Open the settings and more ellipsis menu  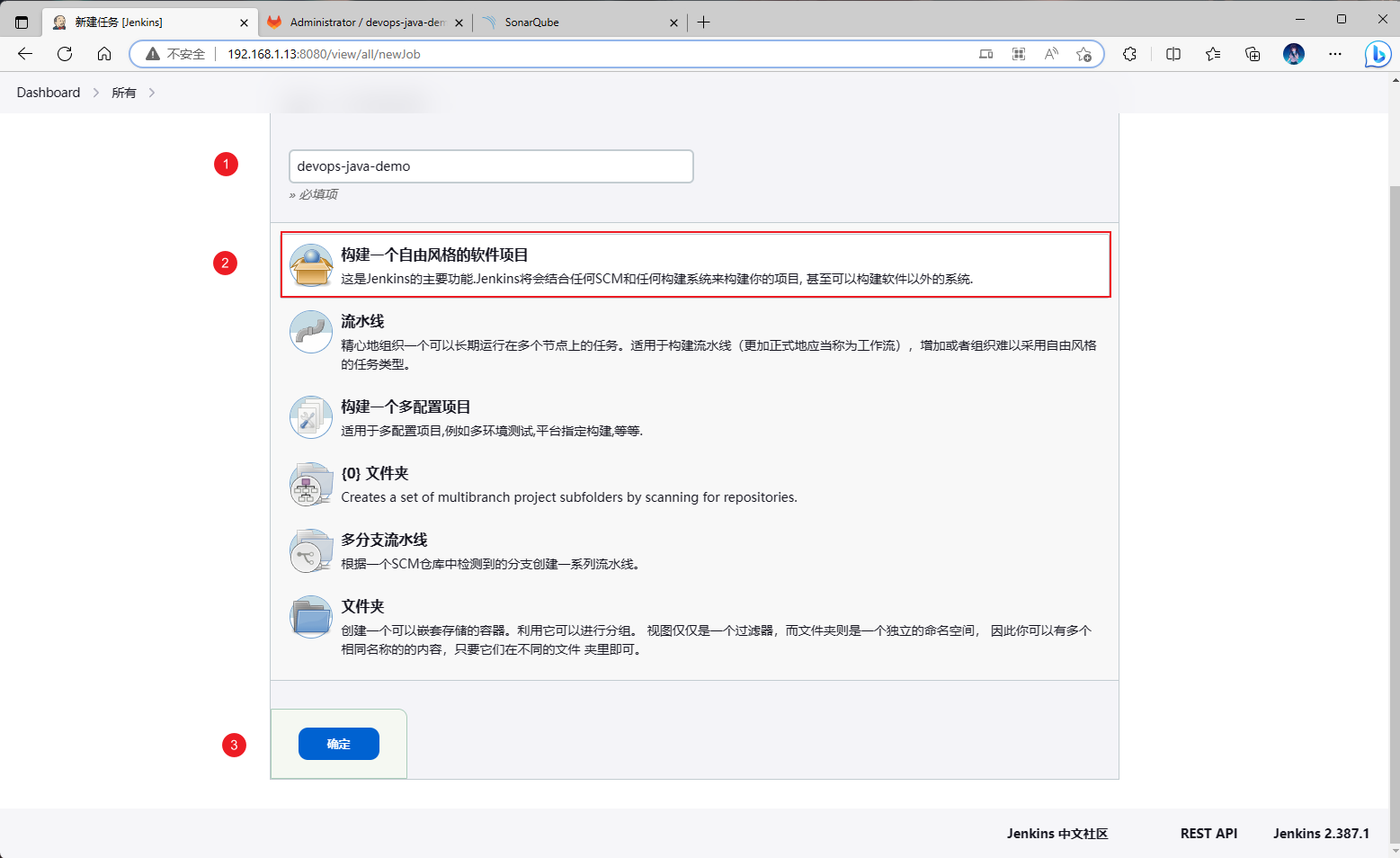tap(1335, 54)
